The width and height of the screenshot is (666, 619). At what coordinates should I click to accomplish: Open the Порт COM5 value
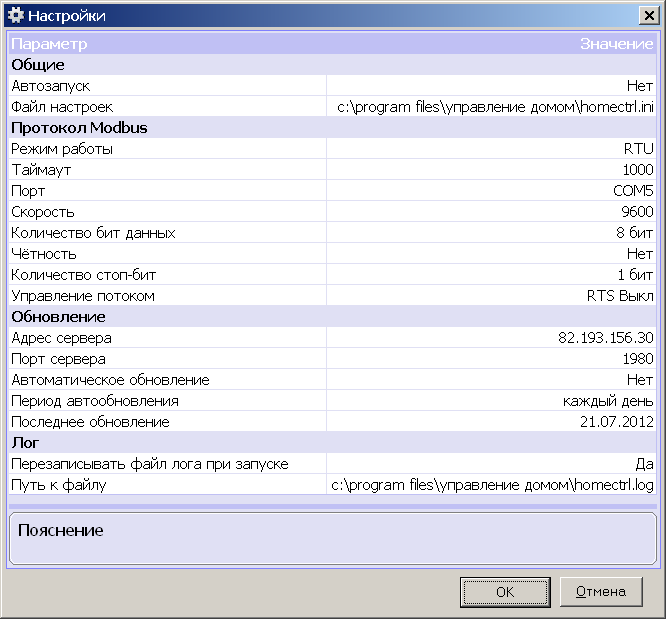tap(632, 191)
